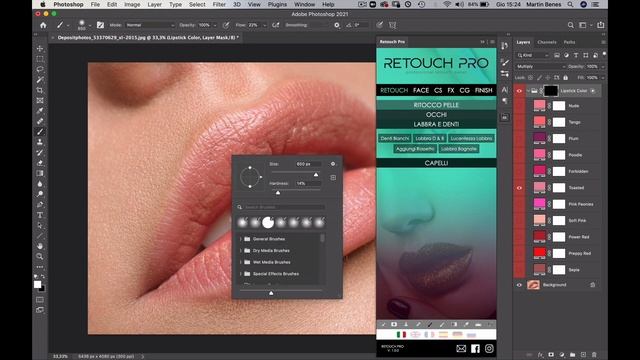This screenshot has width=640, height=360.
Task: Select the Clone Stamp tool
Action: coord(40,142)
